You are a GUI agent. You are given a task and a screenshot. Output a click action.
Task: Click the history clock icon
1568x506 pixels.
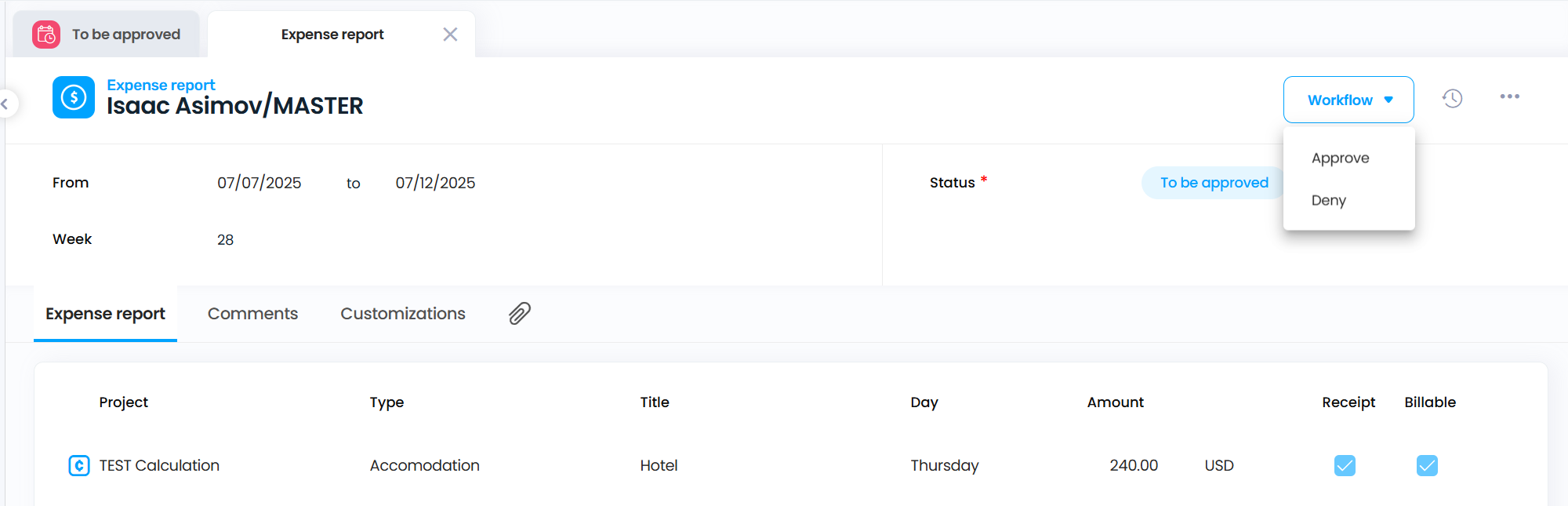coord(1452,99)
